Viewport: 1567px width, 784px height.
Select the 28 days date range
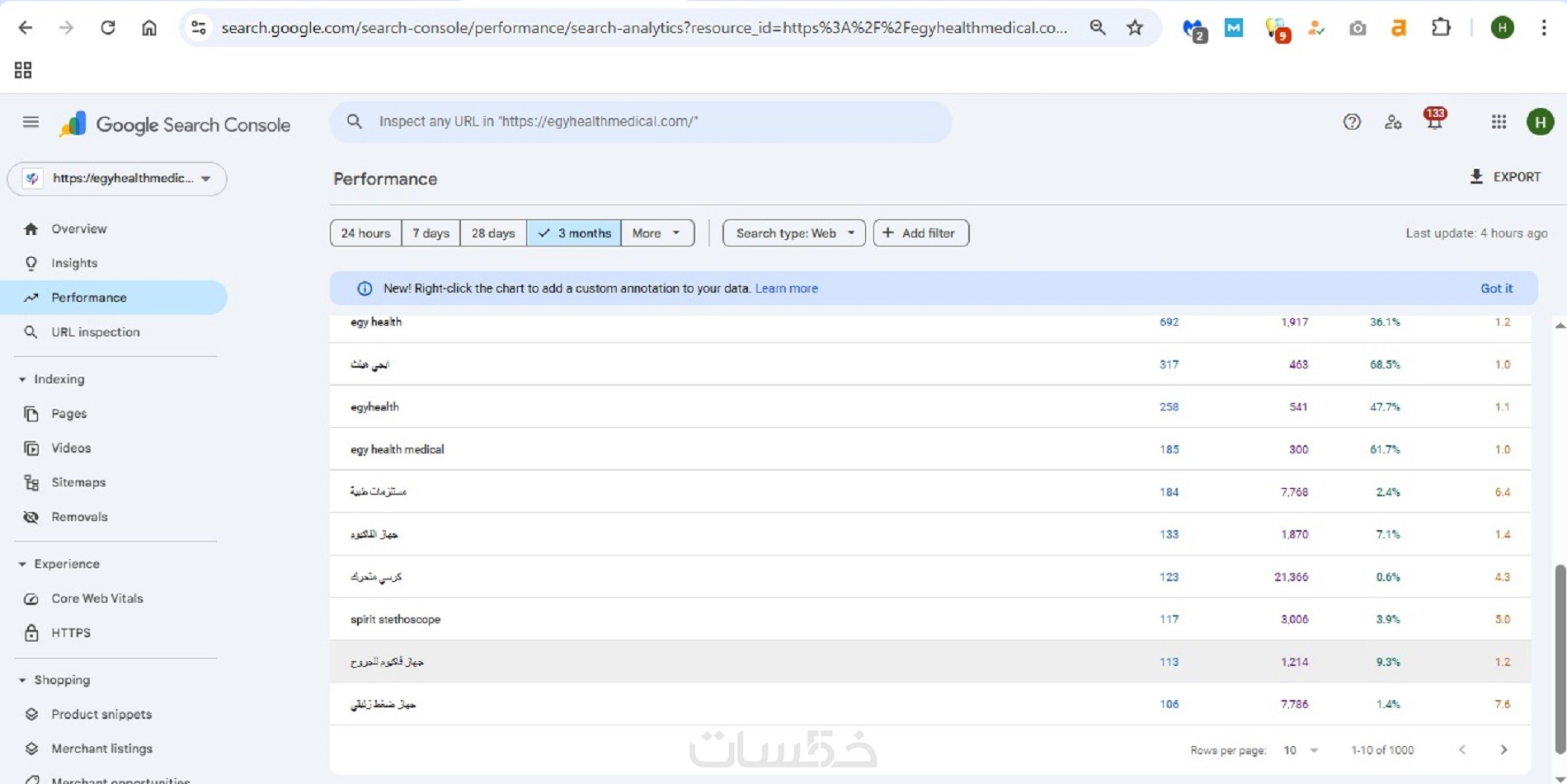[493, 233]
